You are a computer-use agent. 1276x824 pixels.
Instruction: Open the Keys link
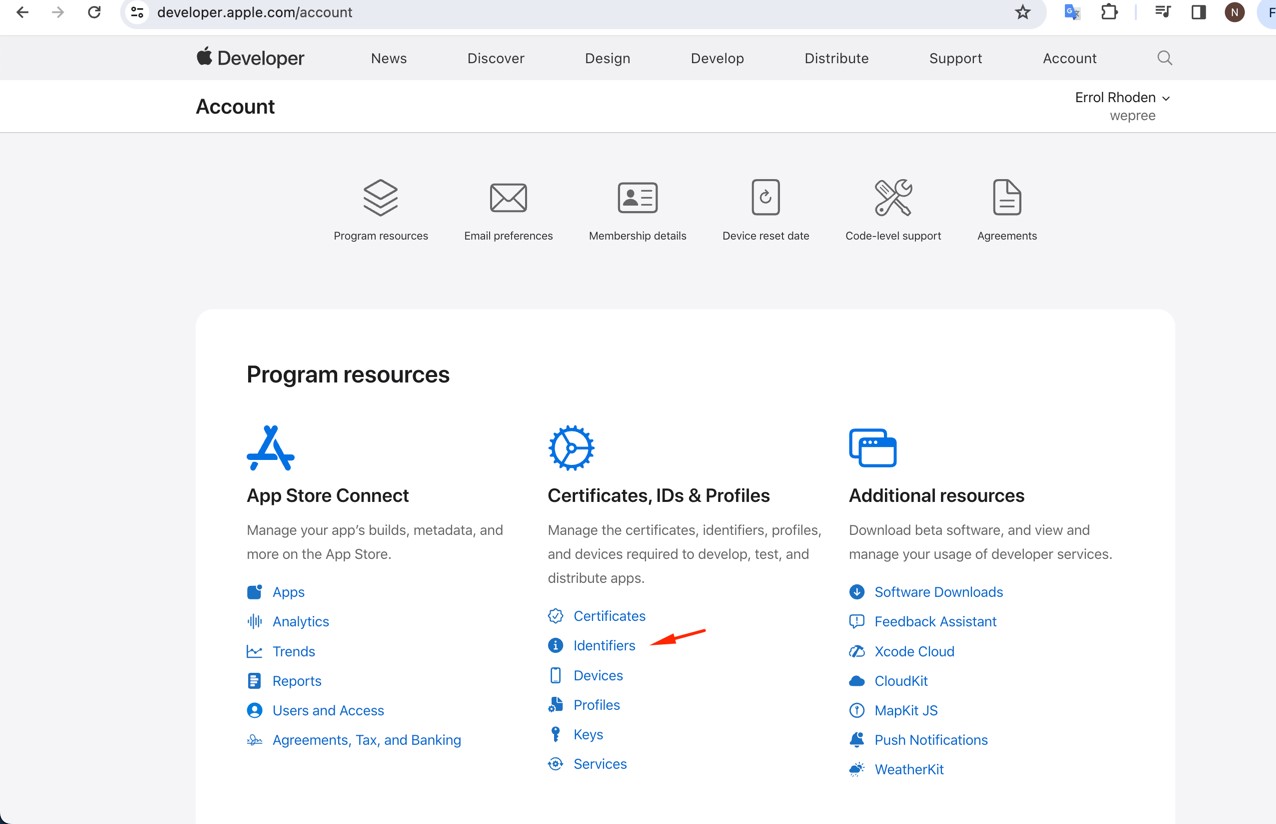[x=588, y=734]
